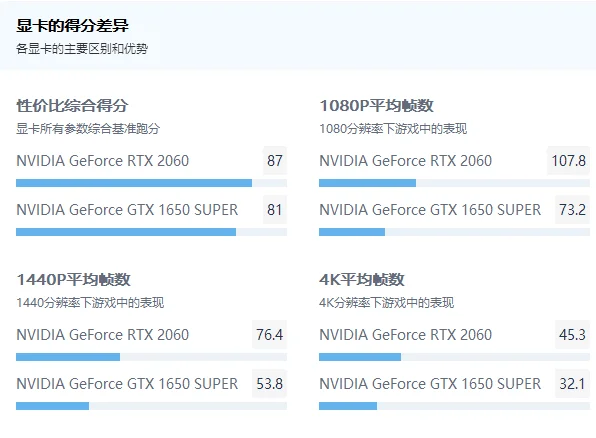Click the frame rate value 45.3
The height and width of the screenshot is (438, 596).
point(572,335)
